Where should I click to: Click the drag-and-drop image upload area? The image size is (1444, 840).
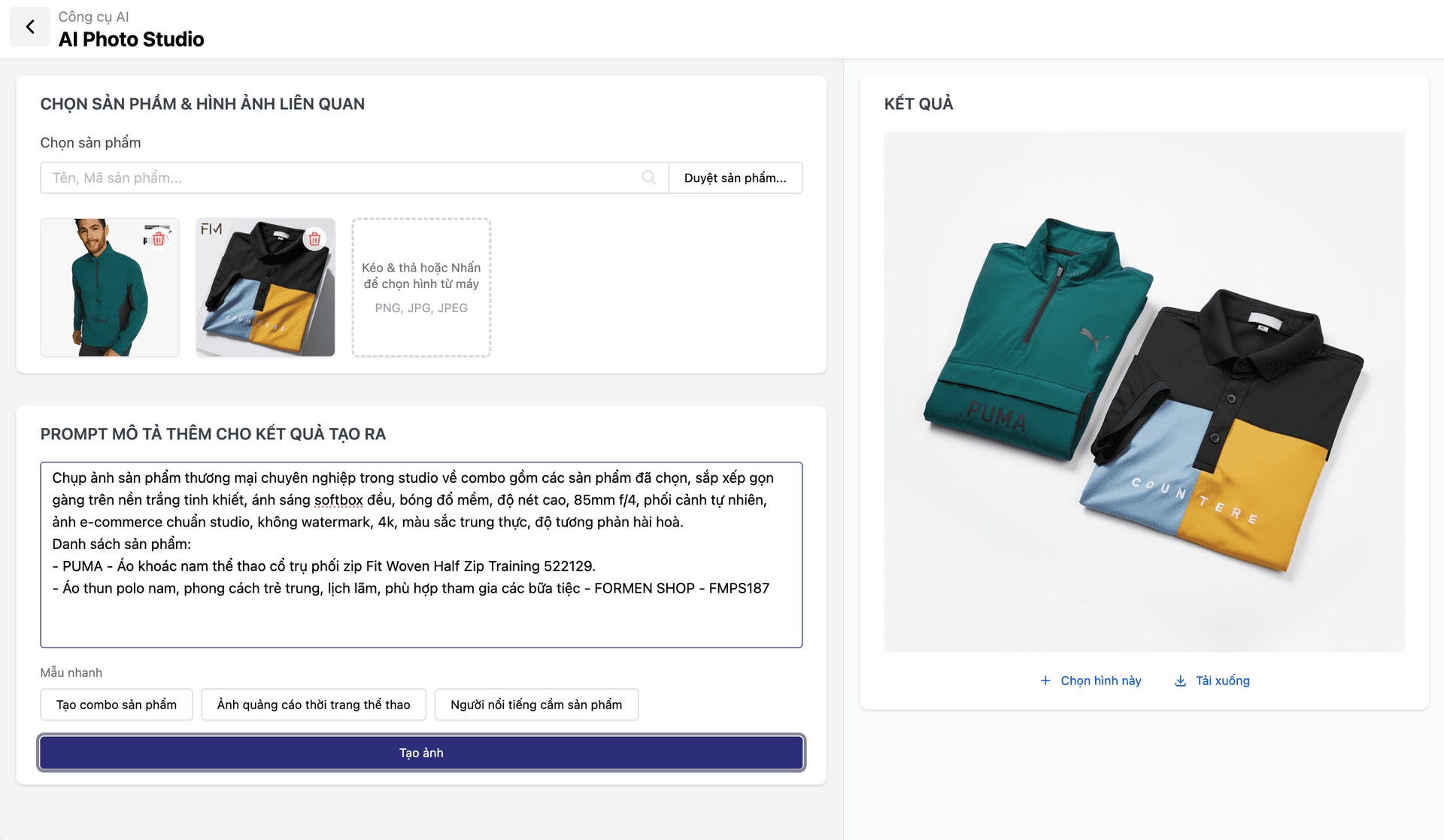click(x=421, y=287)
